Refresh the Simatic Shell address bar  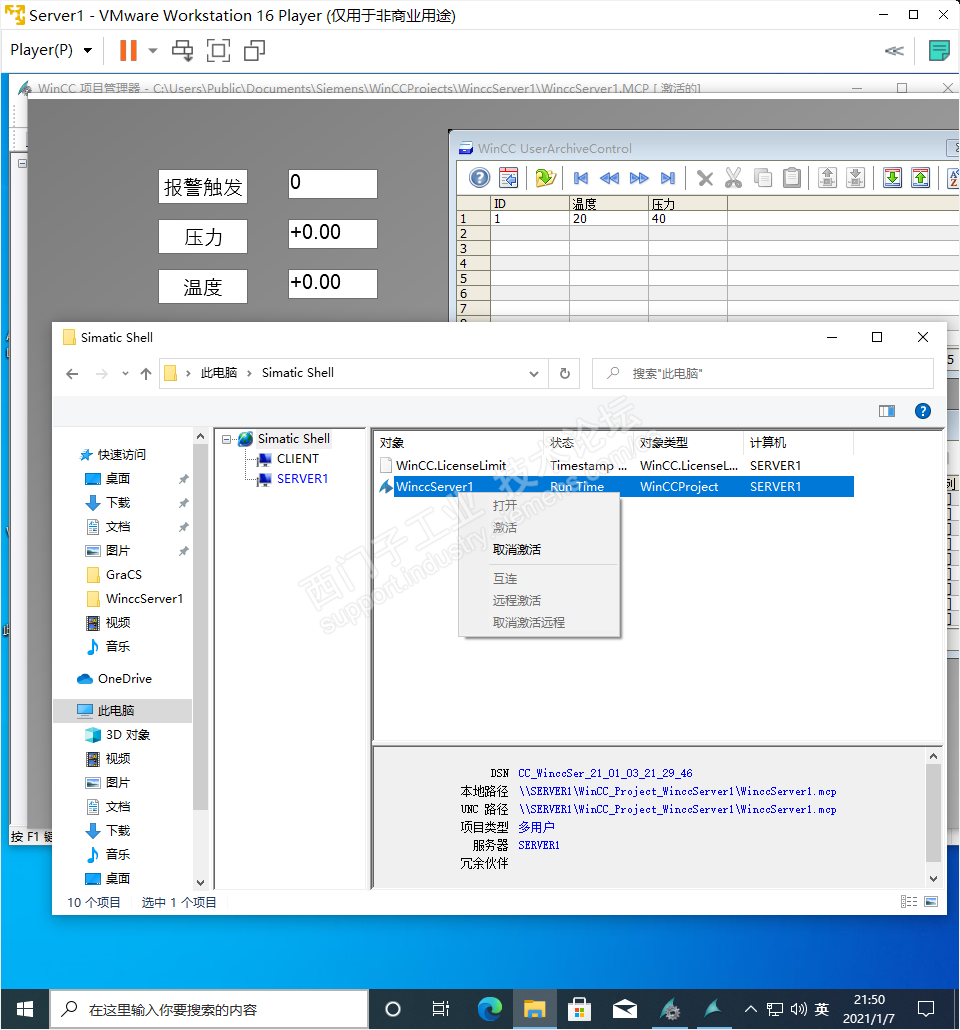(x=564, y=374)
